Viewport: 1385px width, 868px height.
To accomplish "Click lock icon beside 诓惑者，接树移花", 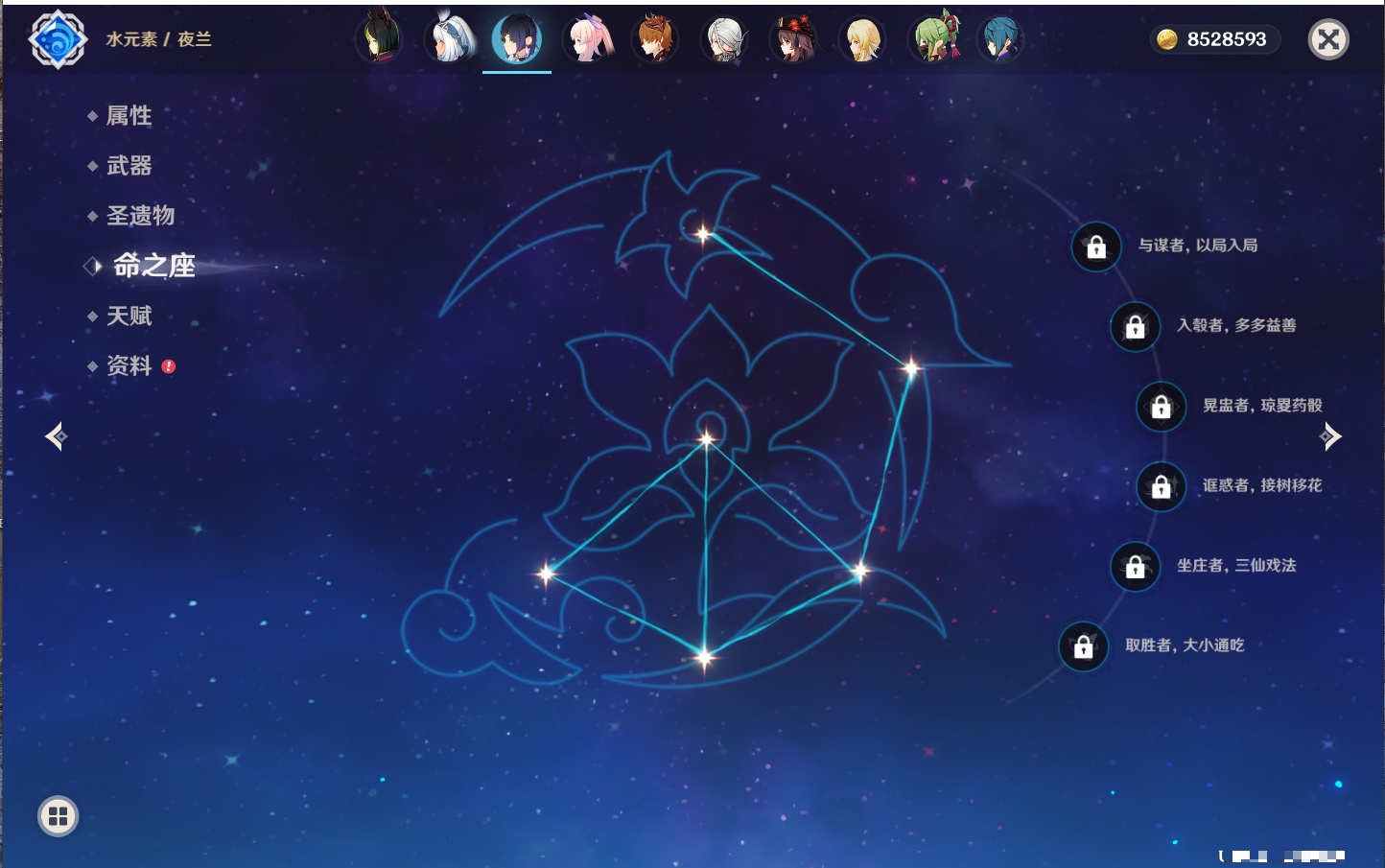I will point(1162,487).
